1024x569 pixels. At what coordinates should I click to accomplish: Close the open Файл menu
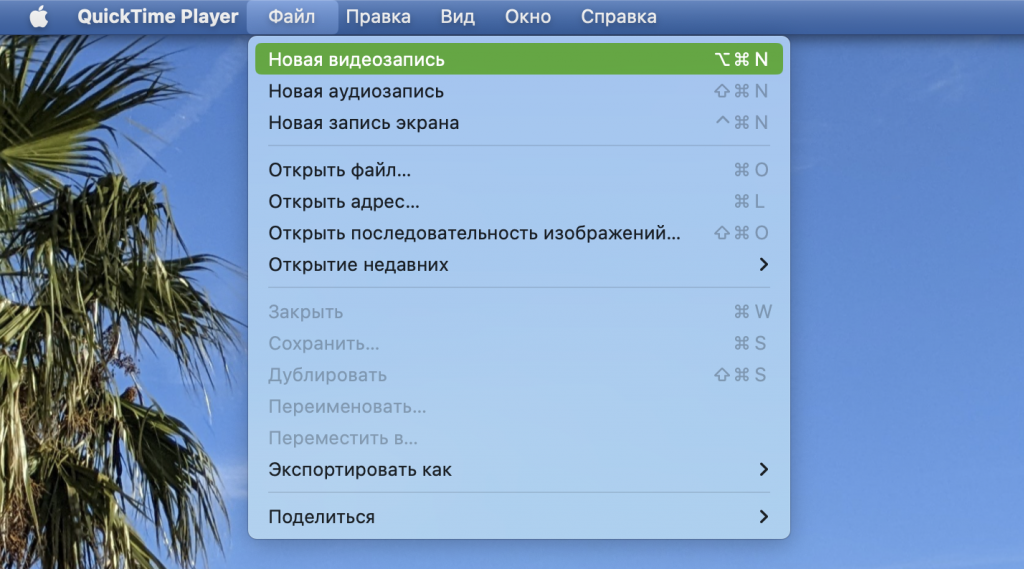point(292,17)
